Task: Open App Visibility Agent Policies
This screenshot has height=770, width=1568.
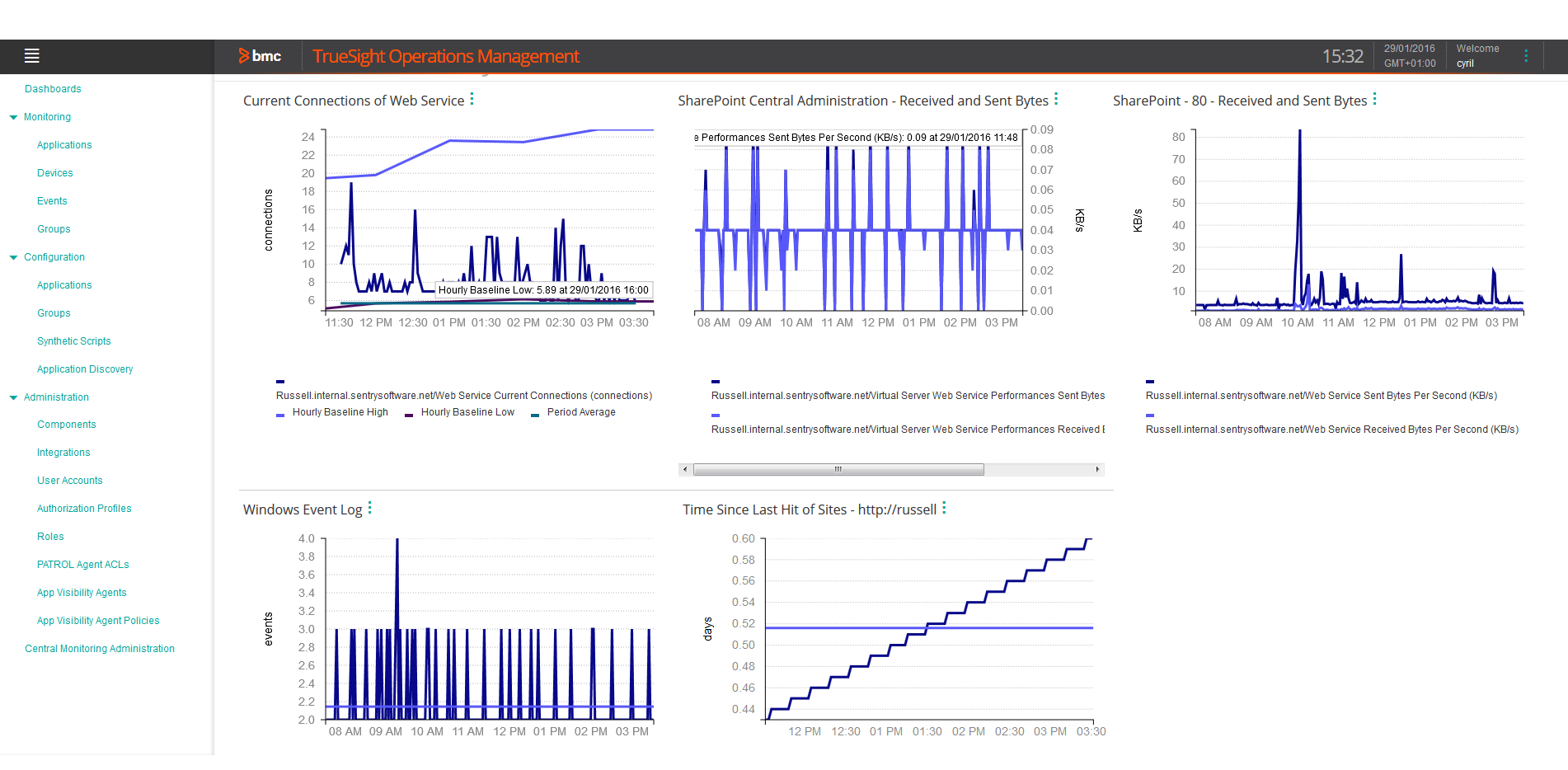Action: tap(98, 621)
